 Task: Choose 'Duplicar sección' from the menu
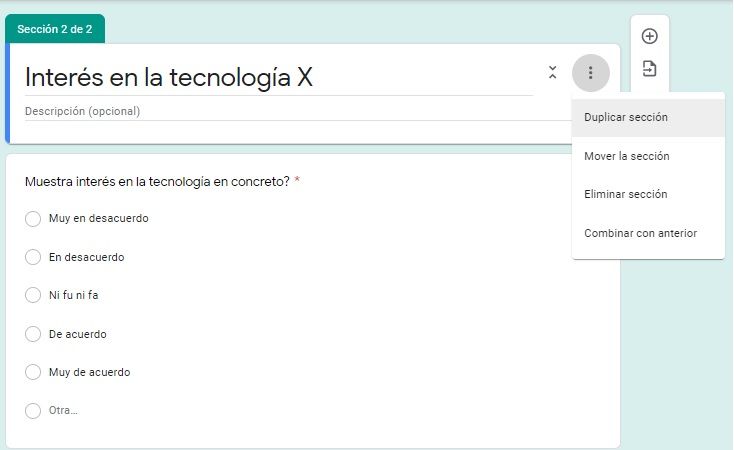(x=626, y=117)
